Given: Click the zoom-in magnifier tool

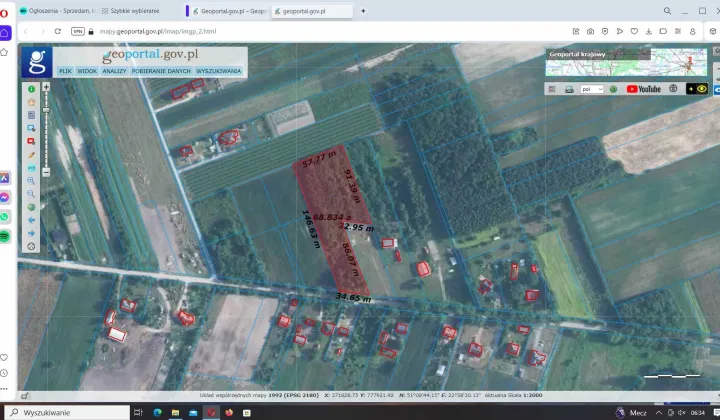Looking at the screenshot, I should click(32, 180).
